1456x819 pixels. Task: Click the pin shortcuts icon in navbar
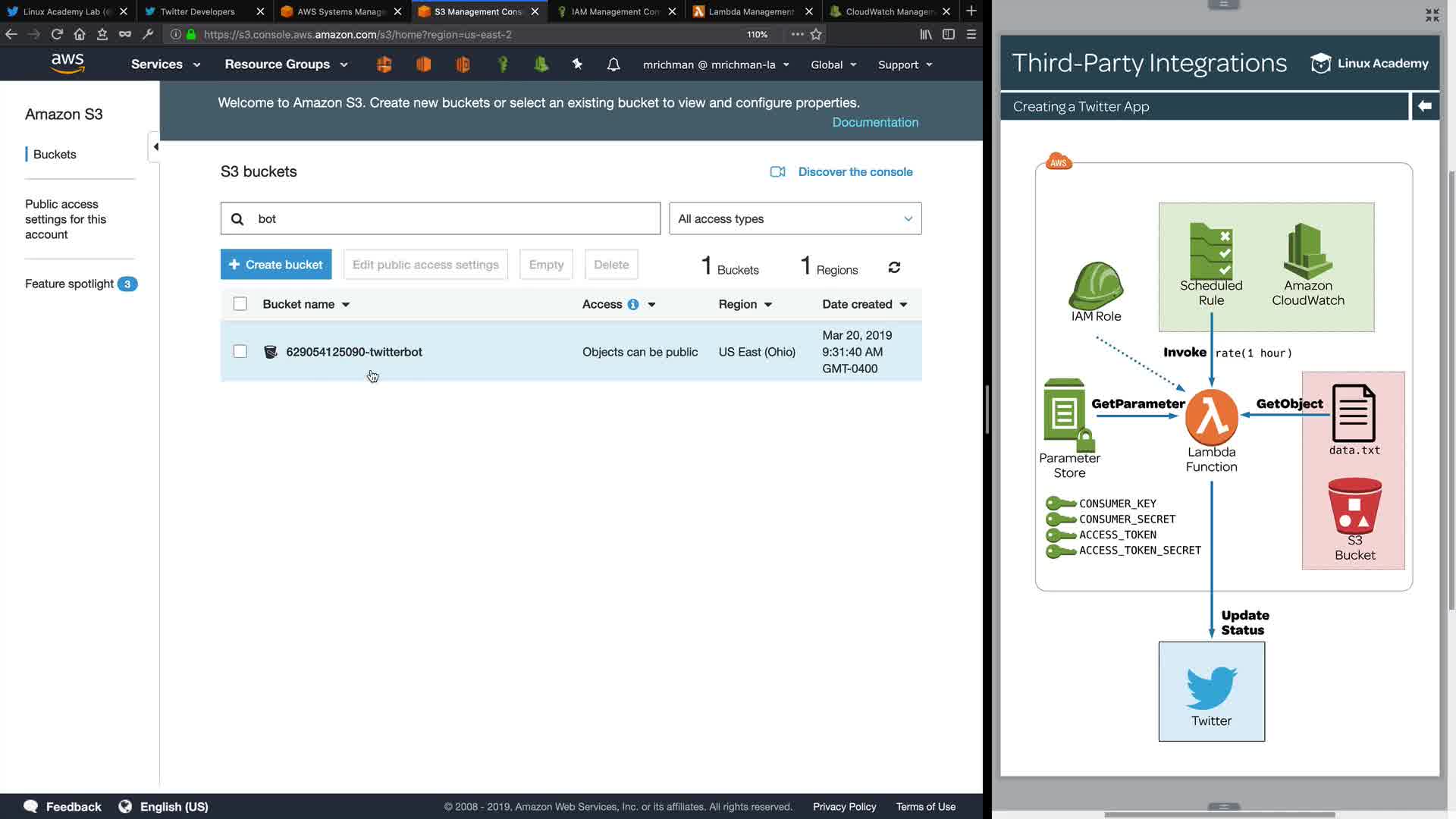point(577,64)
